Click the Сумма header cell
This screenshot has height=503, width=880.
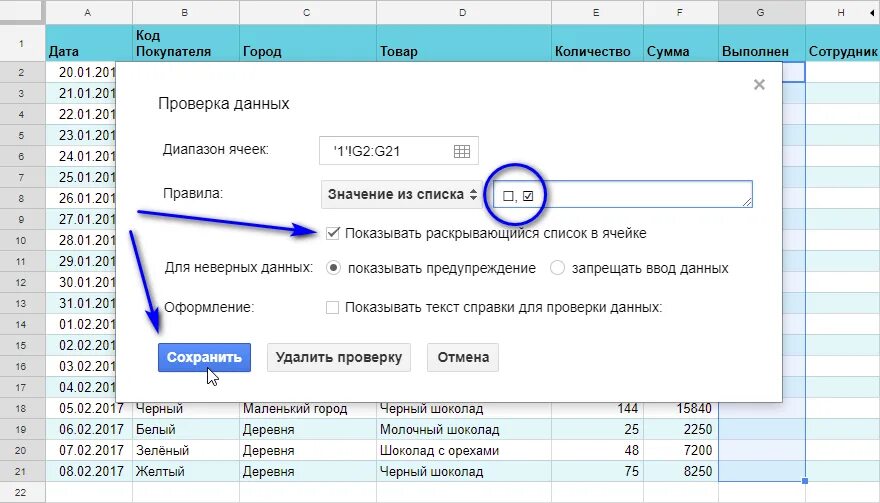point(681,43)
